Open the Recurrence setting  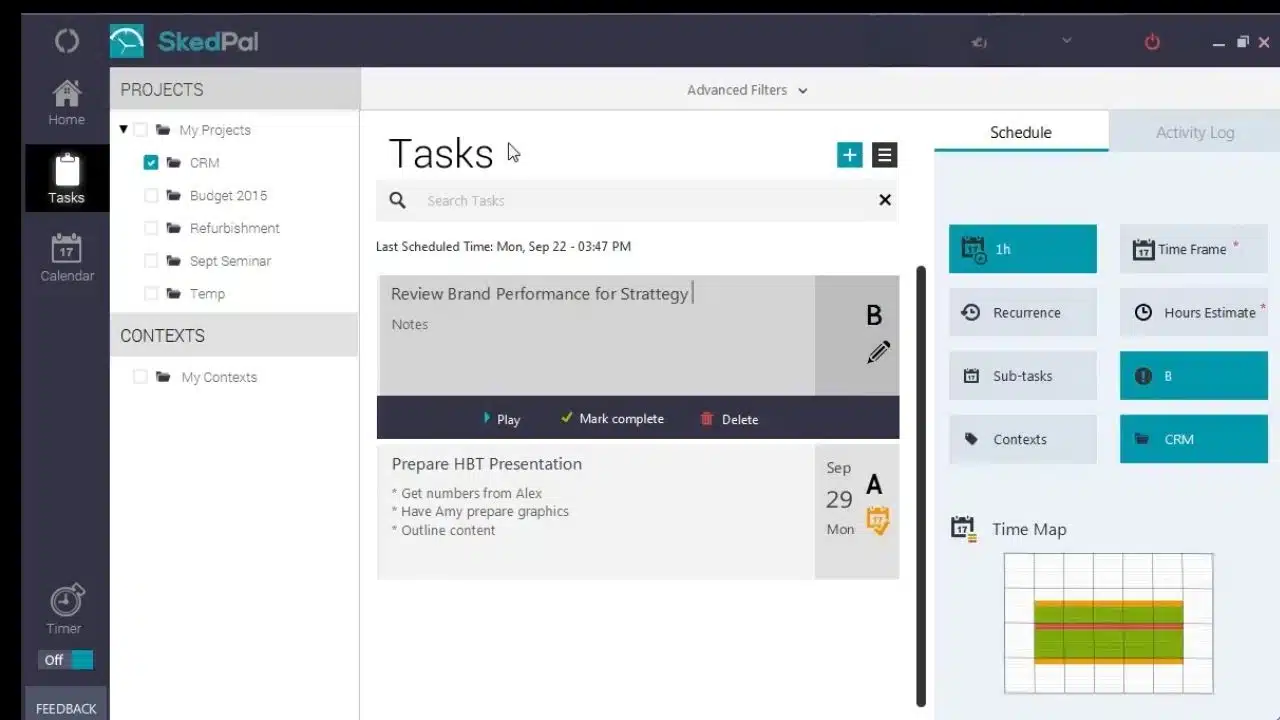(x=1023, y=312)
